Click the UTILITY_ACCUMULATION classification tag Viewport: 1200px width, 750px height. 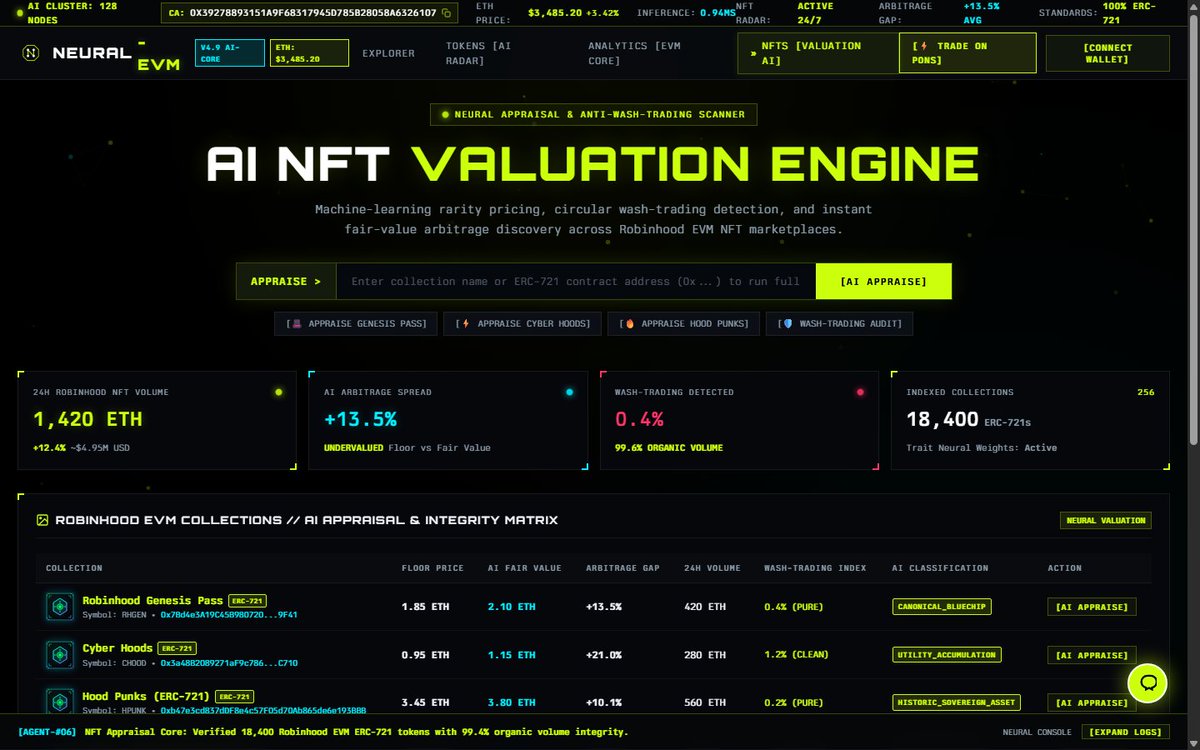click(946, 655)
